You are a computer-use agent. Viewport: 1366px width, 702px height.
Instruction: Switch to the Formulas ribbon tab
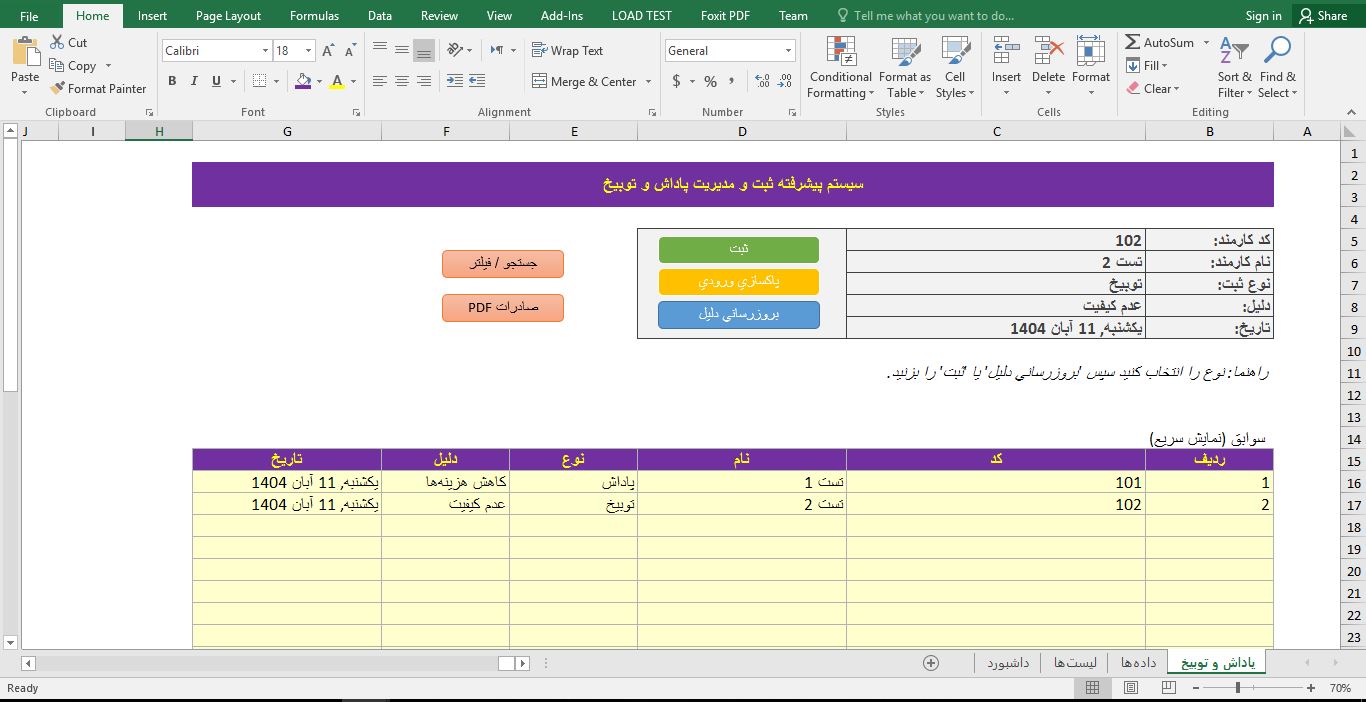(x=314, y=15)
